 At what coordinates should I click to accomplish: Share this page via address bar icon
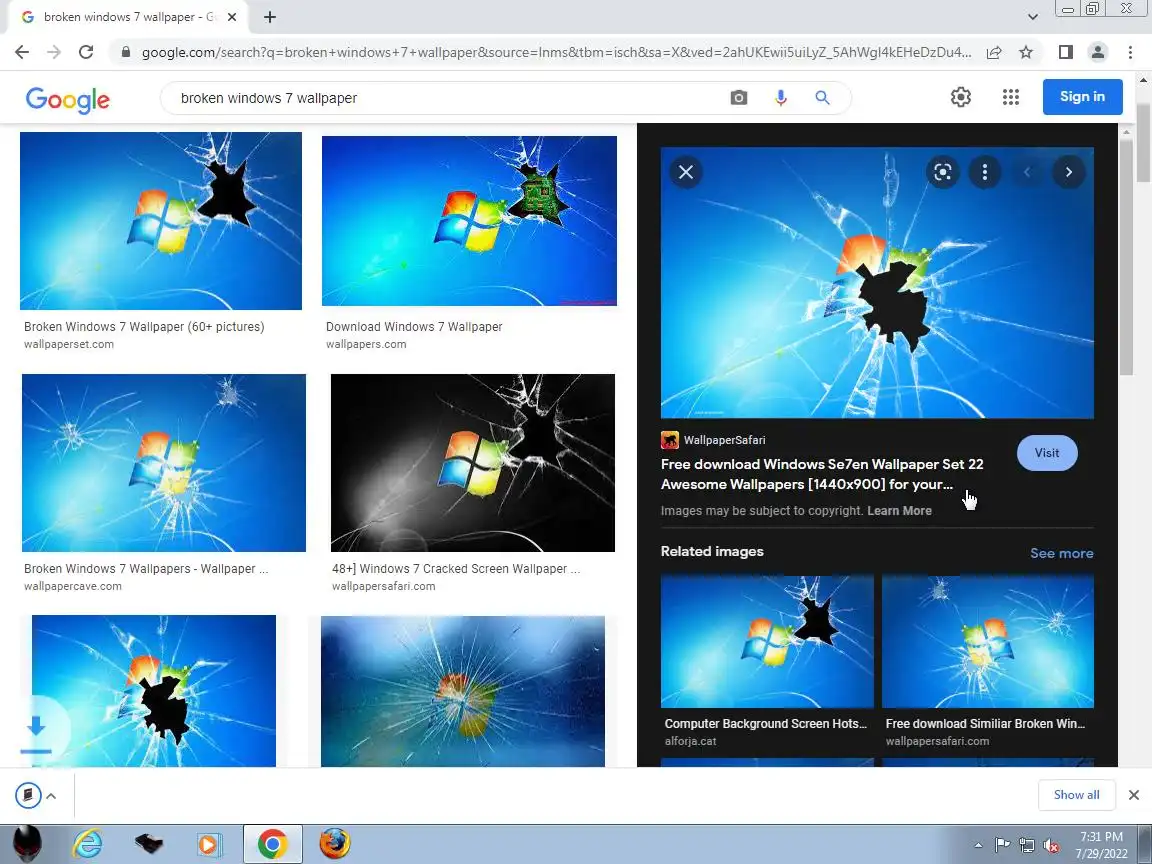[994, 52]
